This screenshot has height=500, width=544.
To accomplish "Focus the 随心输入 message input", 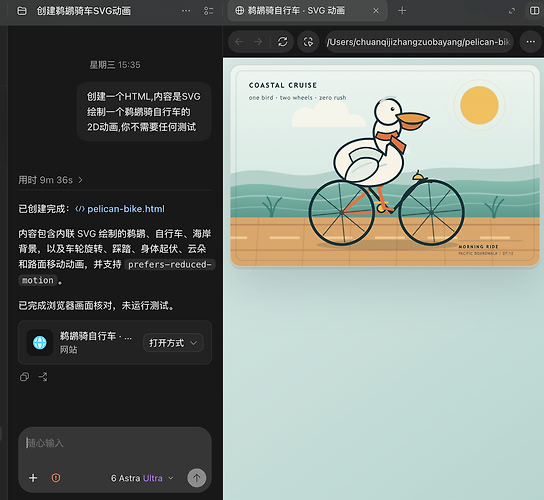I will pyautogui.click(x=115, y=443).
